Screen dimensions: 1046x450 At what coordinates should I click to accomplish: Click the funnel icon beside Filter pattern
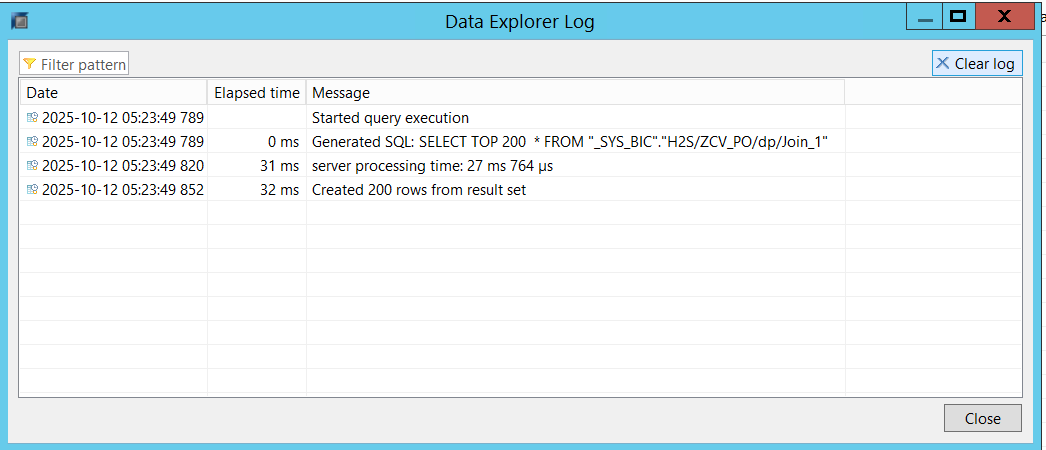[29, 64]
